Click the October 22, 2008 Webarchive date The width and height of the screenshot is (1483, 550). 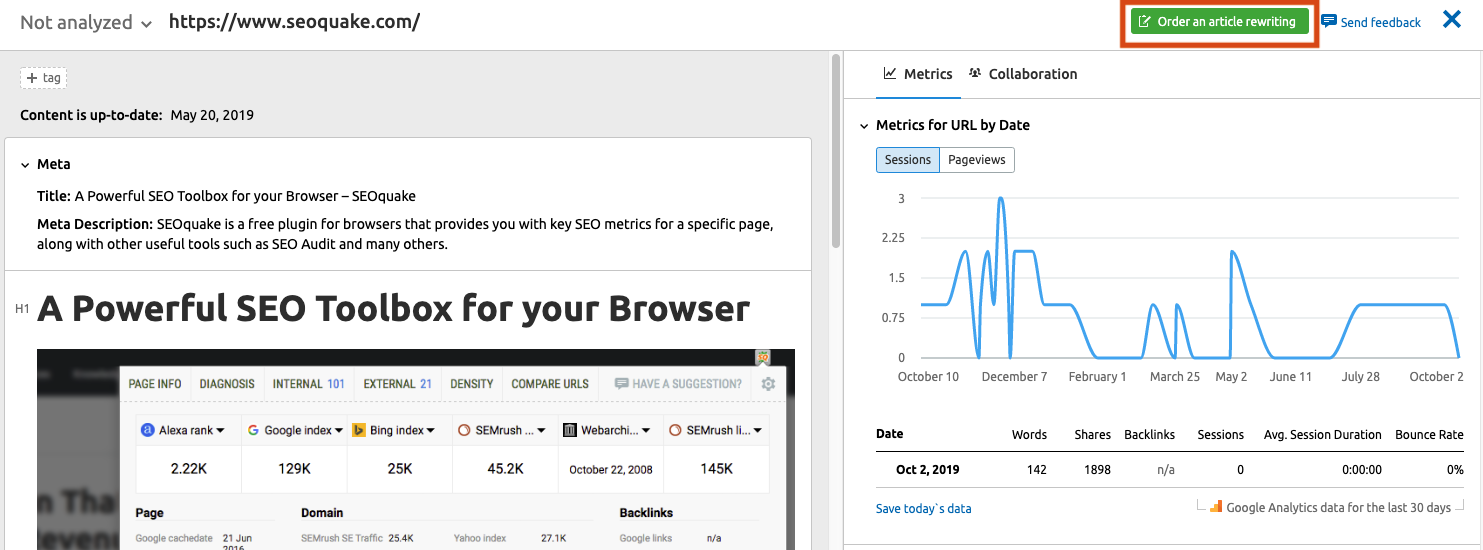pos(609,469)
